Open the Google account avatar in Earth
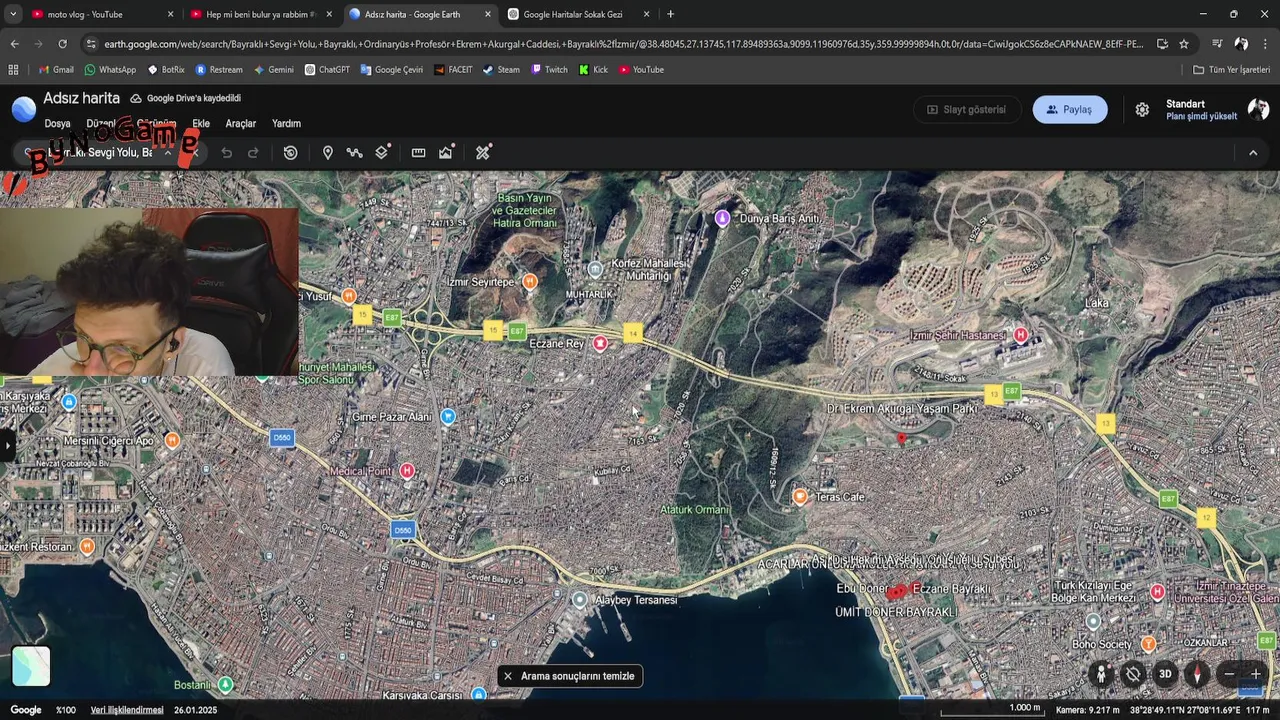 (x=1258, y=110)
